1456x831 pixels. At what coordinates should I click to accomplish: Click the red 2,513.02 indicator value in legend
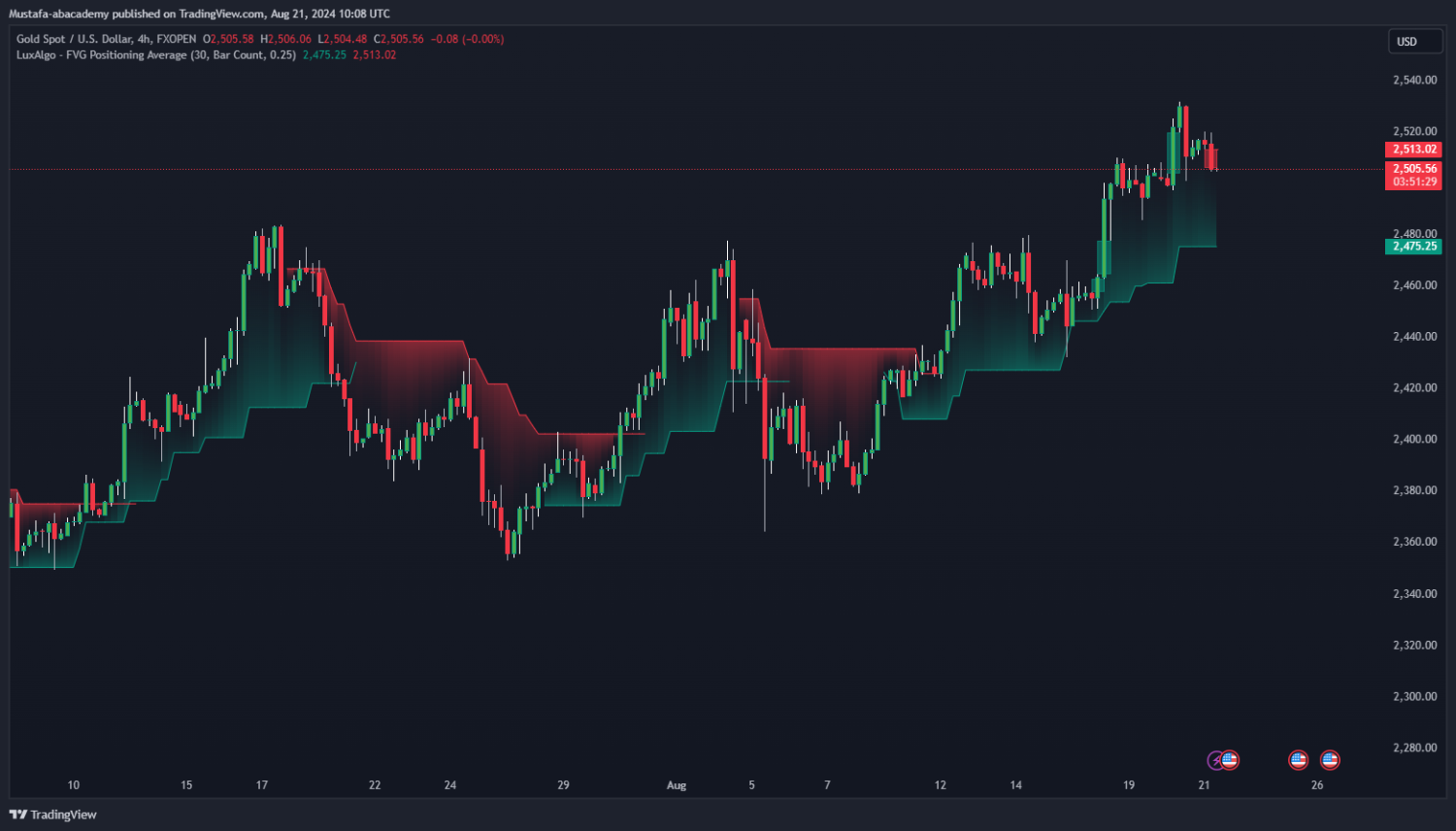(x=375, y=55)
